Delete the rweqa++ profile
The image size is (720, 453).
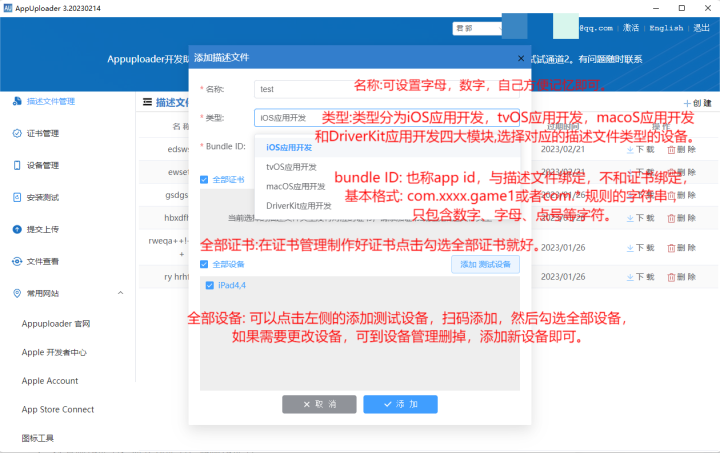tap(681, 248)
